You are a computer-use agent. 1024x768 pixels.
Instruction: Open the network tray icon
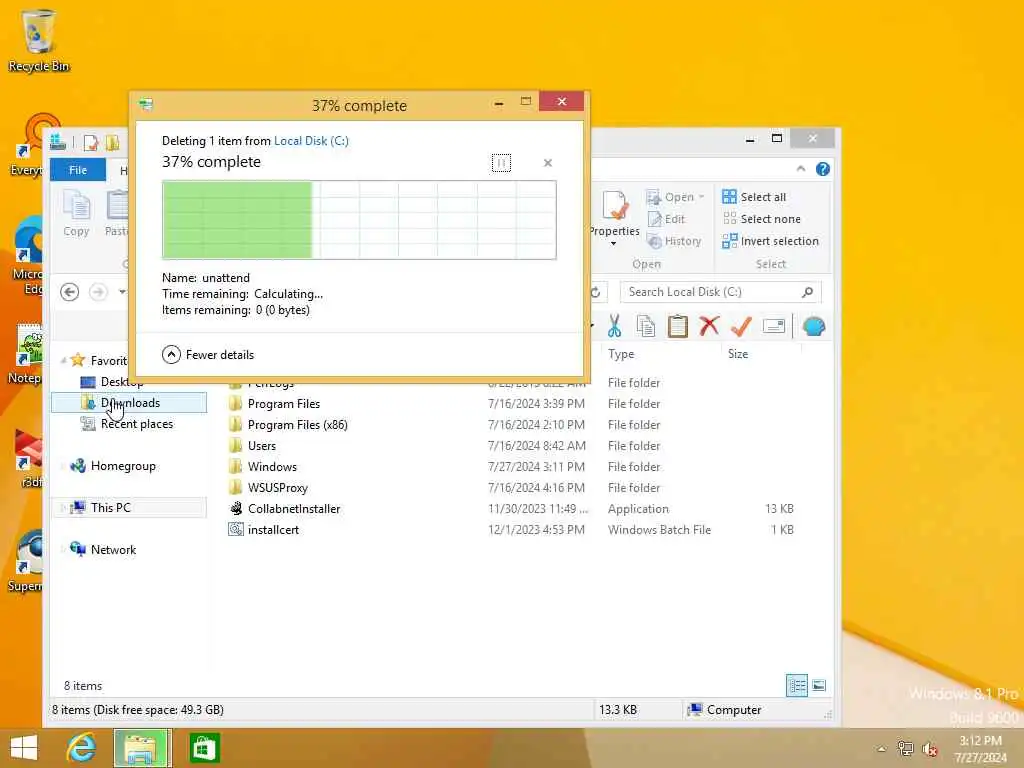(x=905, y=748)
